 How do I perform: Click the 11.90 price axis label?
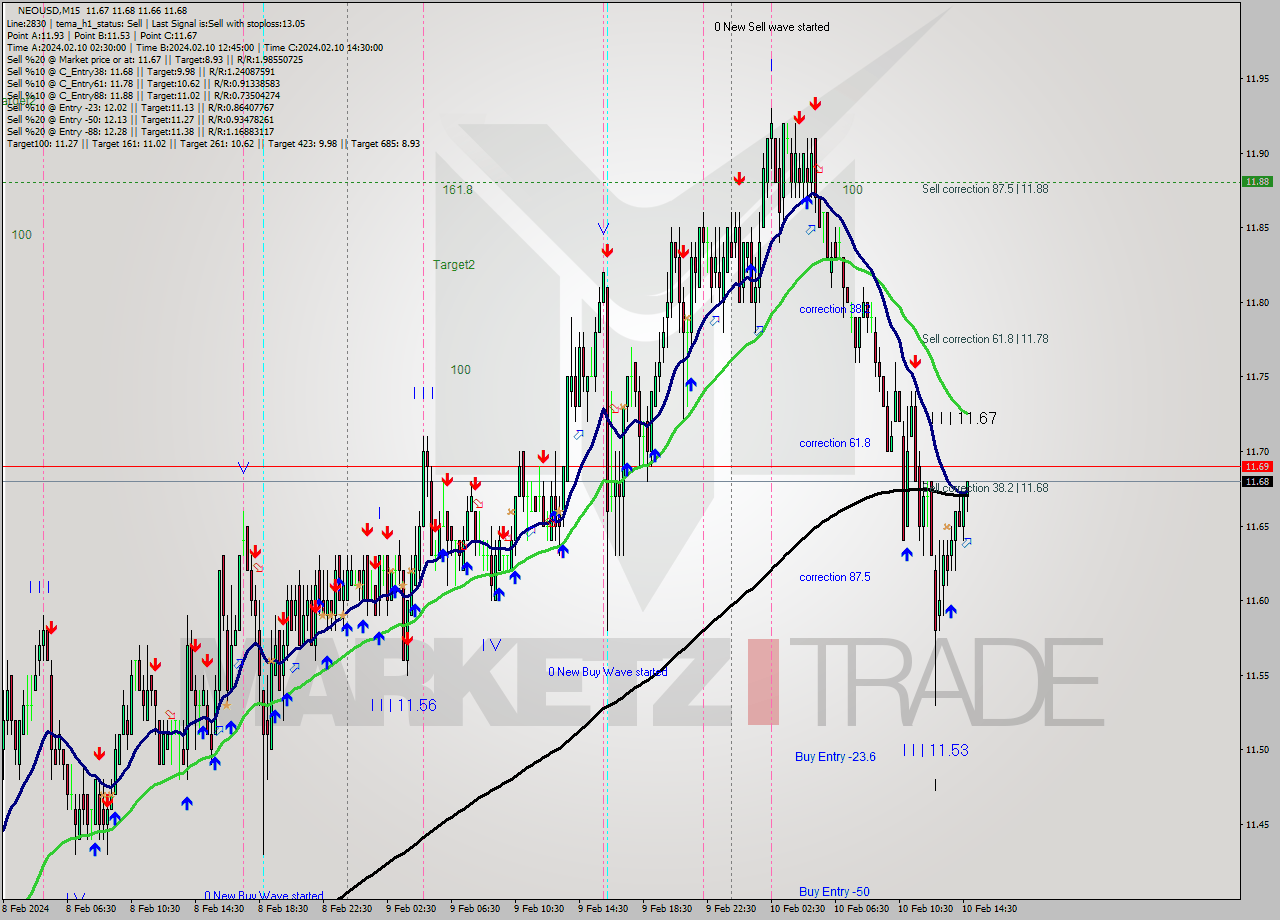pyautogui.click(x=1258, y=154)
